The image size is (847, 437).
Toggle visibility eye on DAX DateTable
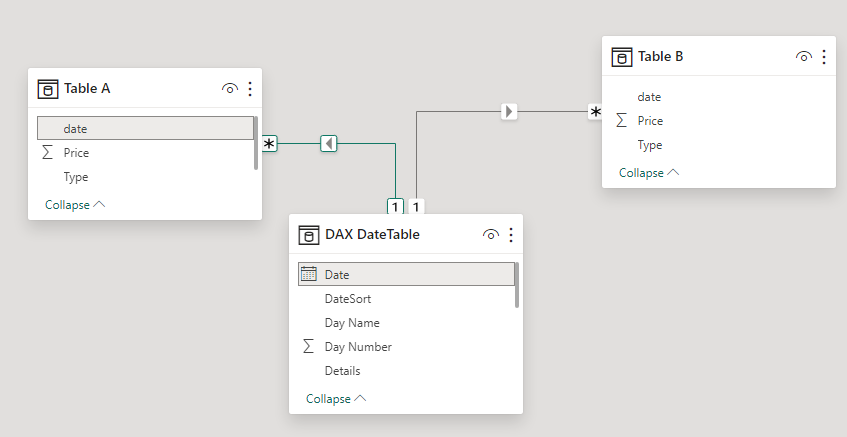[x=490, y=234]
